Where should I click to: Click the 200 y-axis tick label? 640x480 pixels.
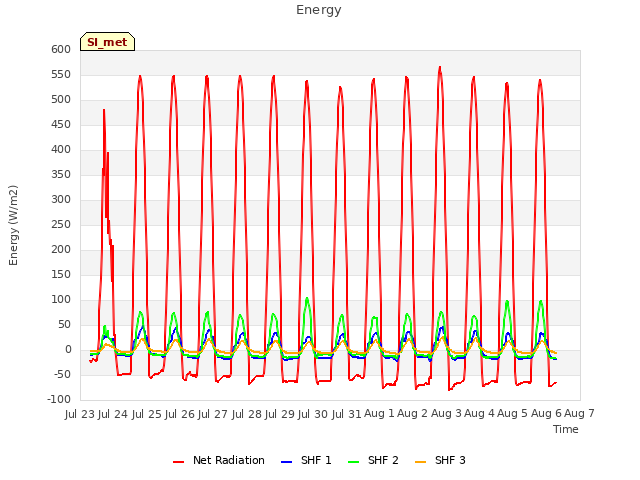(61, 250)
